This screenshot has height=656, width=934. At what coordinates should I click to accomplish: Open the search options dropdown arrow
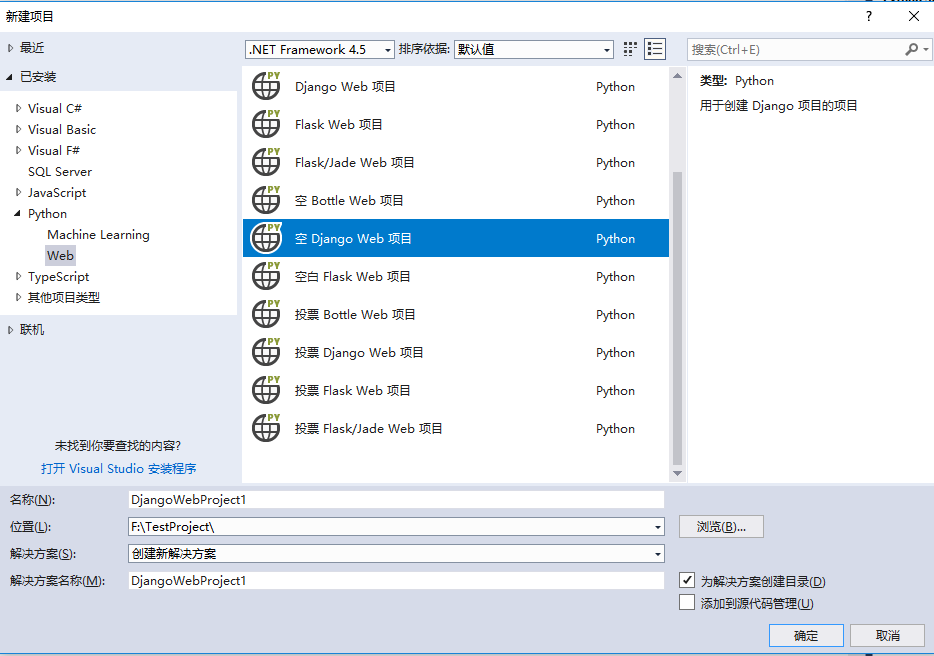(925, 49)
